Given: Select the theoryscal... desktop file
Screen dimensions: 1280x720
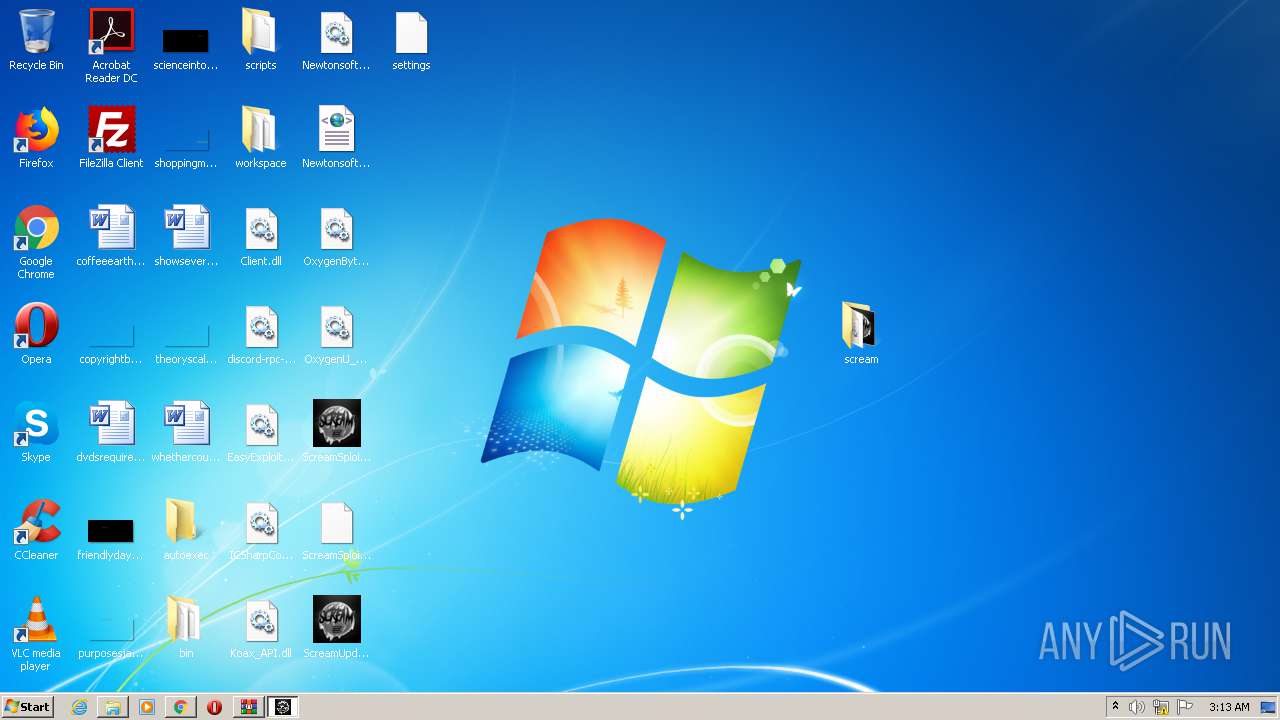Looking at the screenshot, I should click(186, 334).
